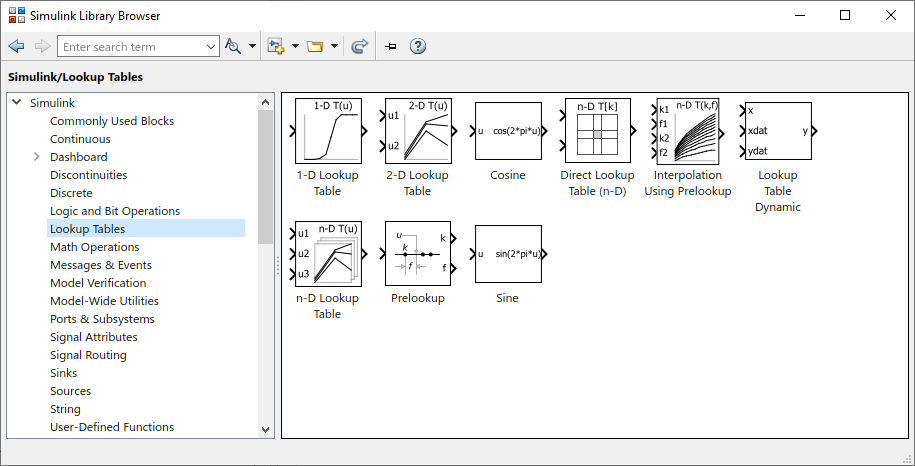
Task: Click the Discontinuities library entry
Action: tap(89, 175)
